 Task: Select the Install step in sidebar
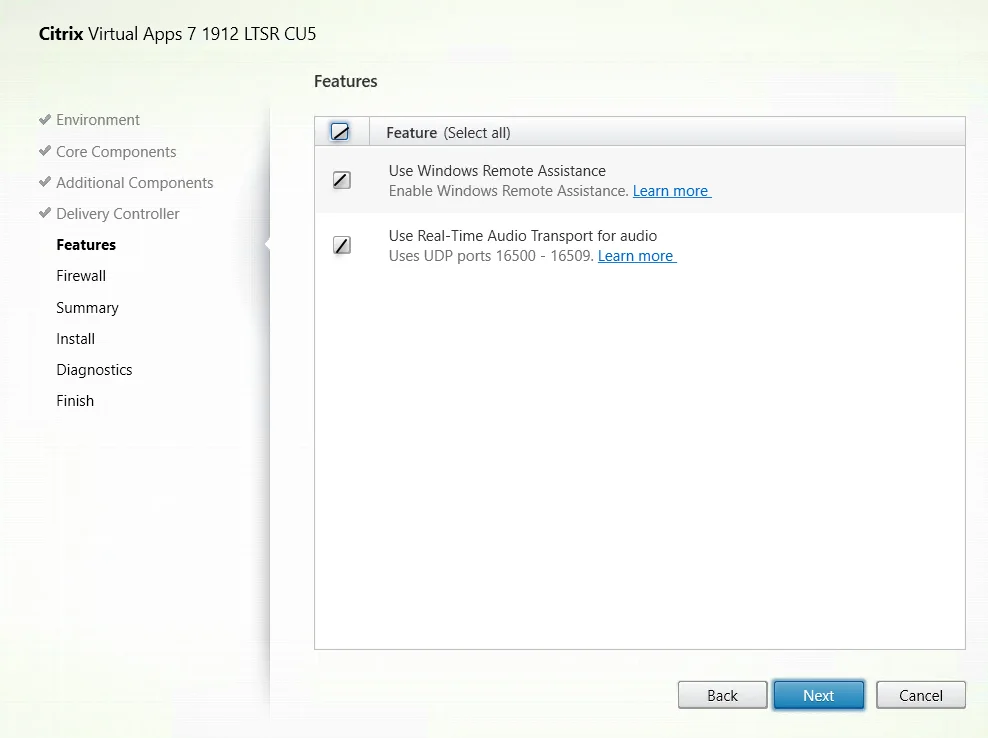coord(76,338)
